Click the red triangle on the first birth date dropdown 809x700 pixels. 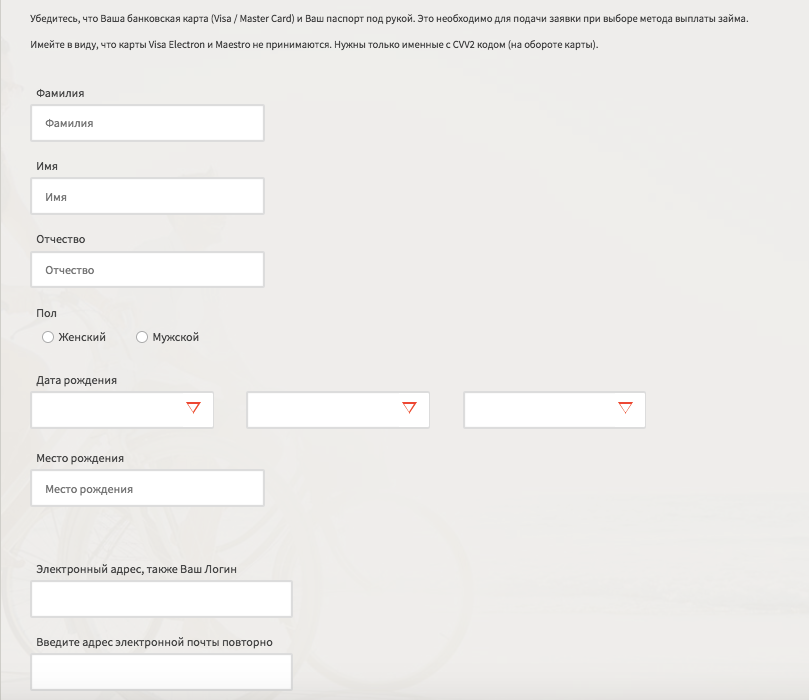194,408
